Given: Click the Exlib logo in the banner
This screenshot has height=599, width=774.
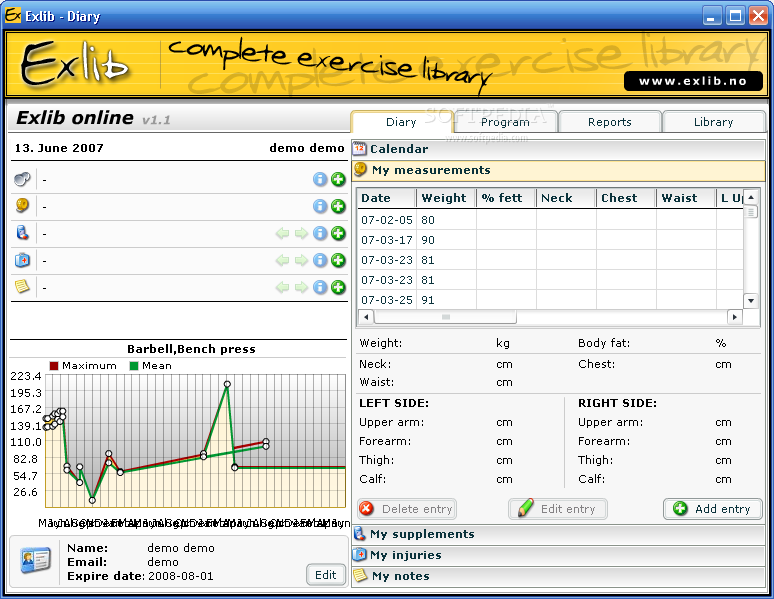Looking at the screenshot, I should click(74, 65).
